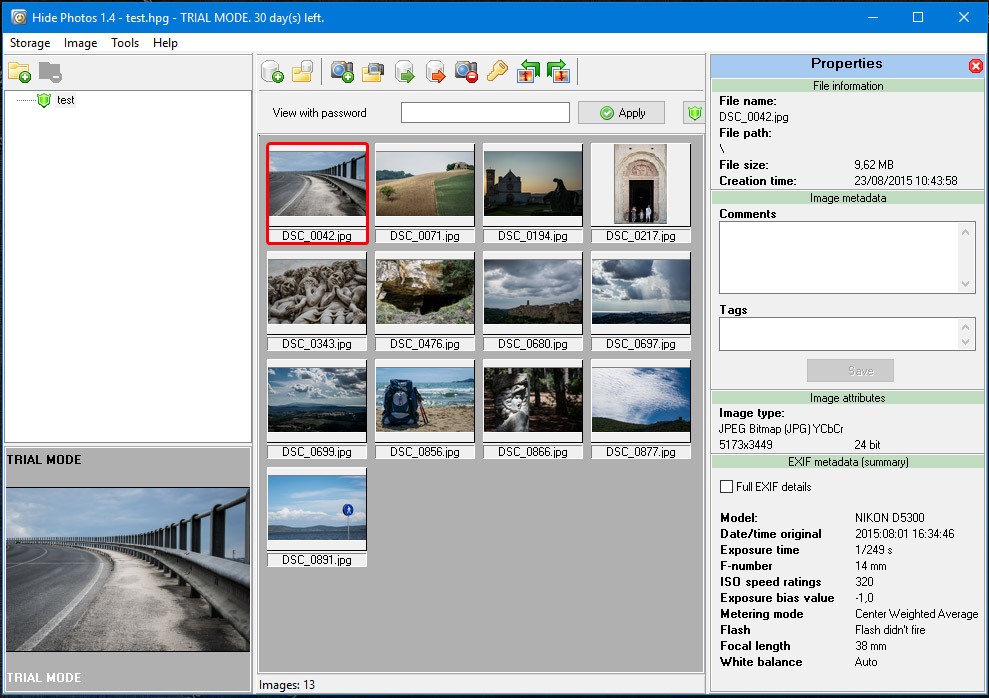Select the test storage tree item
Image resolution: width=989 pixels, height=698 pixels.
[x=65, y=100]
